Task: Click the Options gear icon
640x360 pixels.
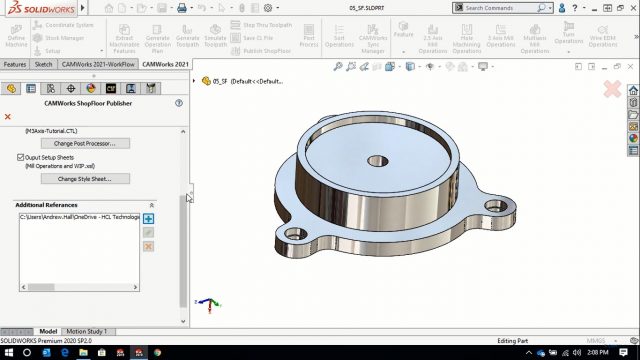Action: (268, 8)
